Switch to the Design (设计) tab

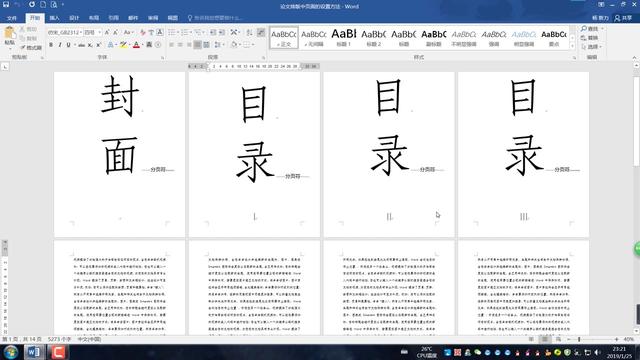(x=74, y=18)
